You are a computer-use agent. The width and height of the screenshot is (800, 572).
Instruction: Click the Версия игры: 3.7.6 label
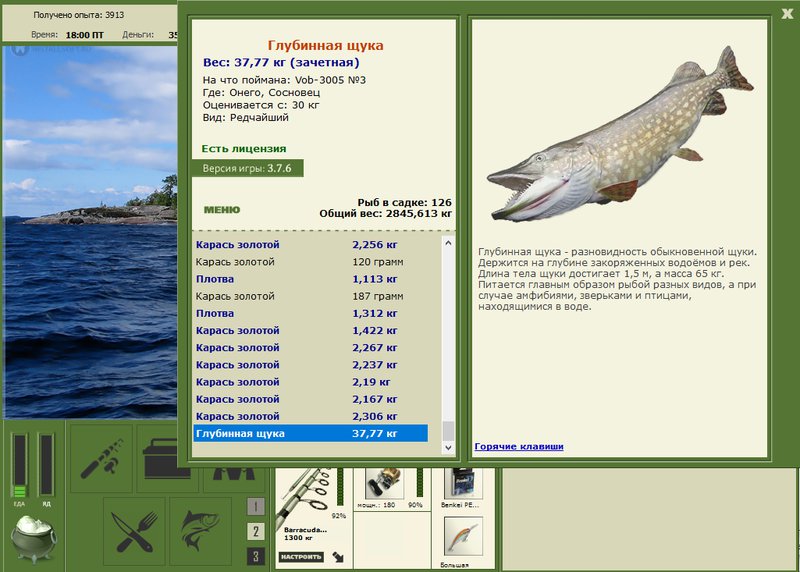coord(247,168)
